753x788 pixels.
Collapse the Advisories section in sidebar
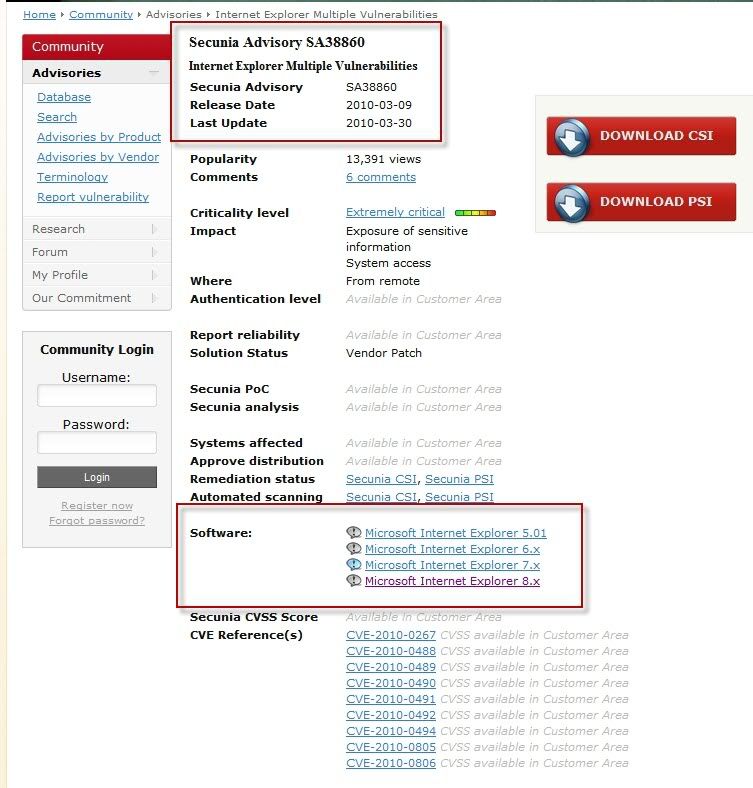click(x=154, y=73)
